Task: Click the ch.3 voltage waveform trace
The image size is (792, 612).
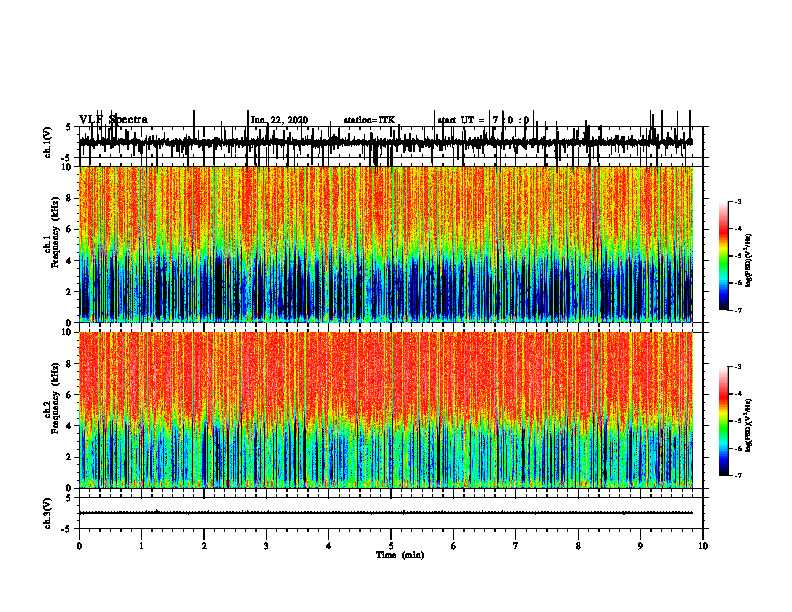Action: click(x=386, y=513)
